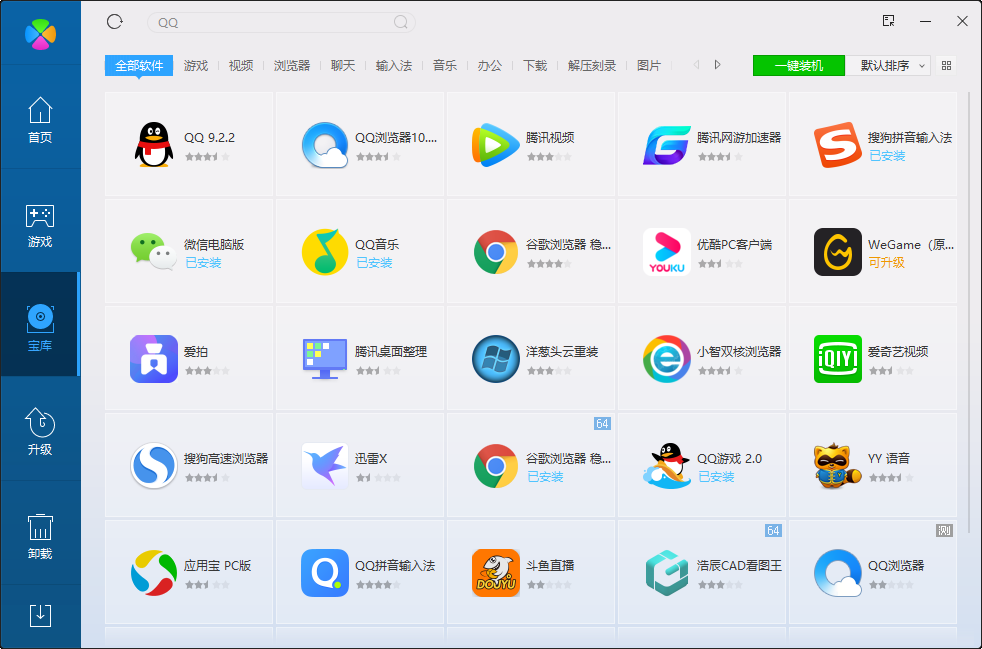Image resolution: width=982 pixels, height=649 pixels.
Task: Open the 默认排序 sort dropdown
Action: (887, 65)
